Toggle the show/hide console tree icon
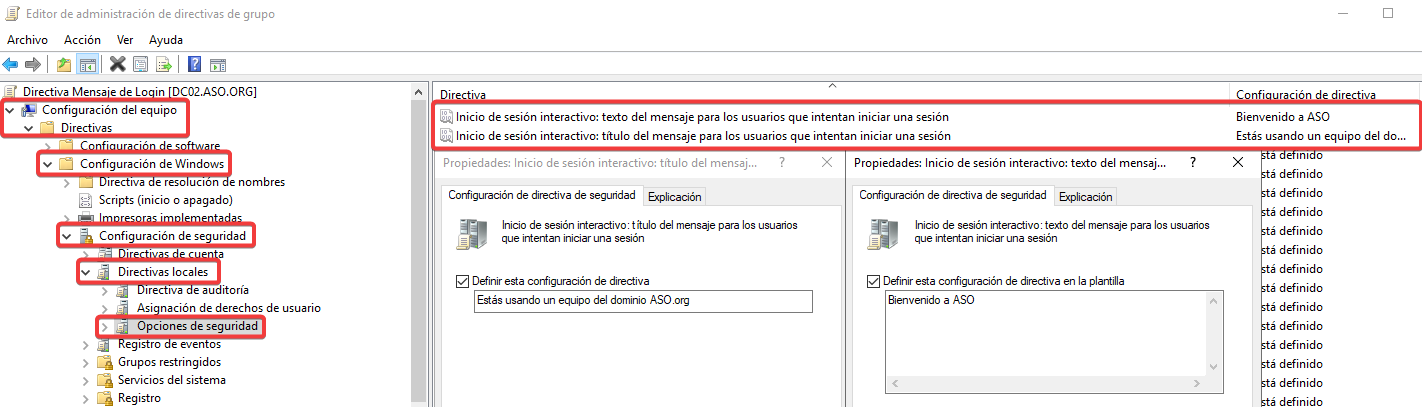Screen dimensions: 1422x407 click(x=88, y=65)
